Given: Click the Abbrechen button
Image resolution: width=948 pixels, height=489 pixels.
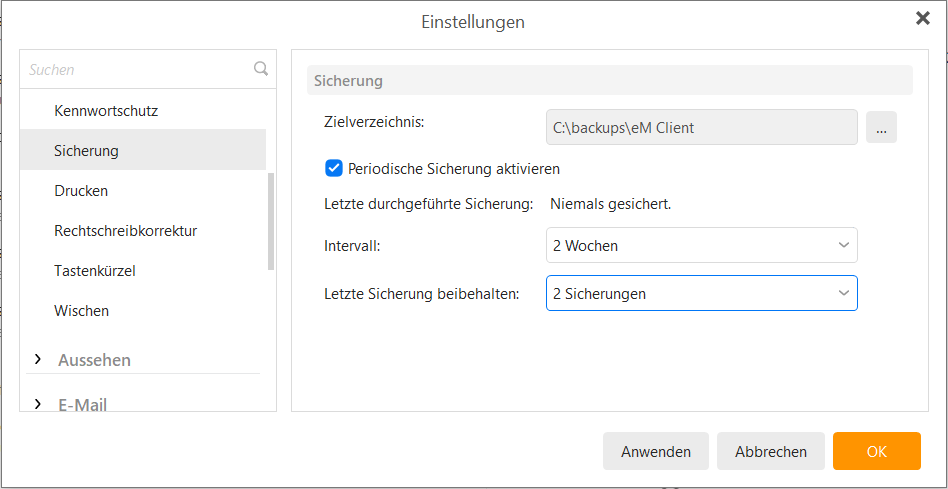Looking at the screenshot, I should 771,451.
